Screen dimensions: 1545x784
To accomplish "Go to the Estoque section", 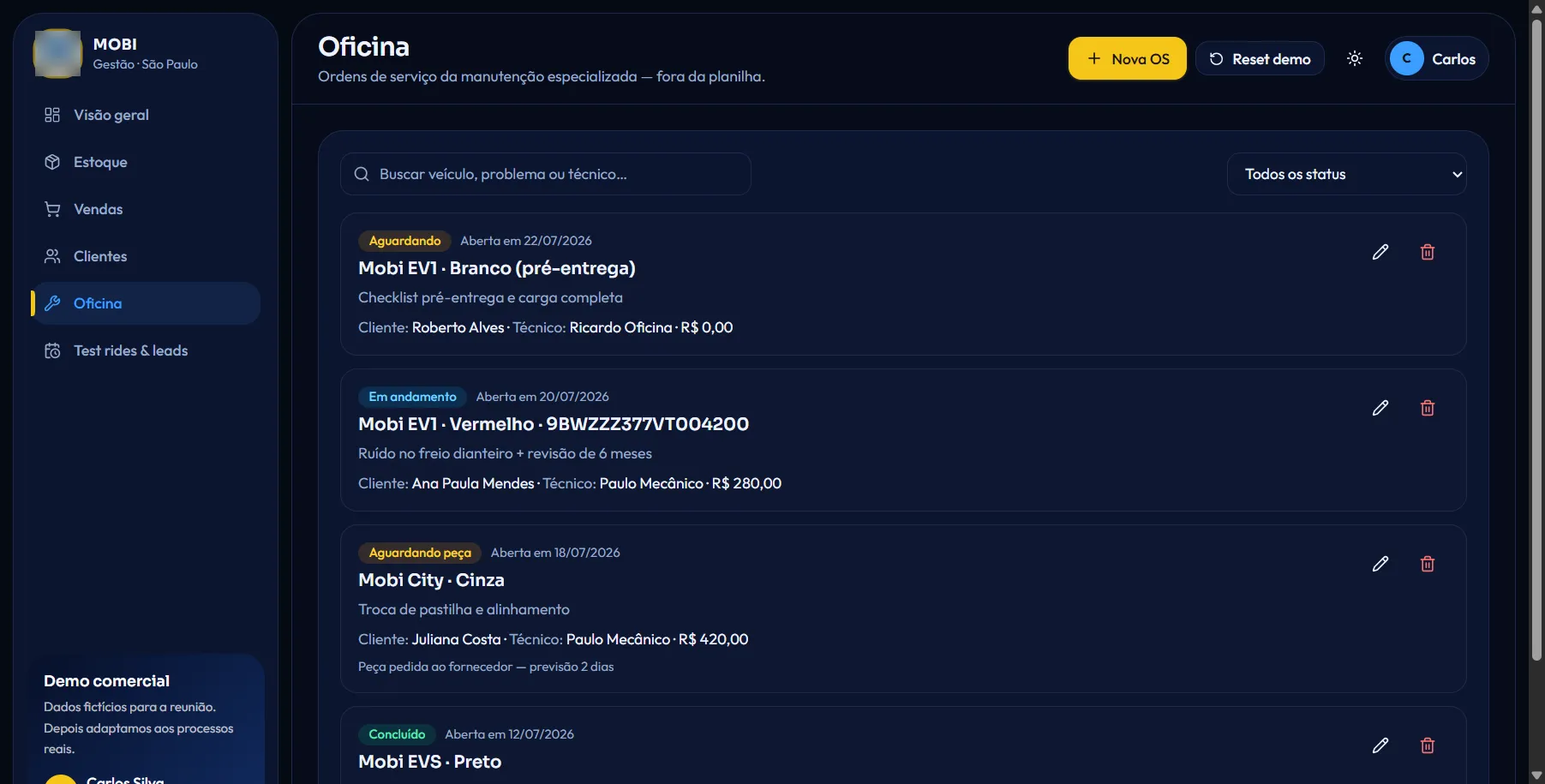I will coord(146,162).
